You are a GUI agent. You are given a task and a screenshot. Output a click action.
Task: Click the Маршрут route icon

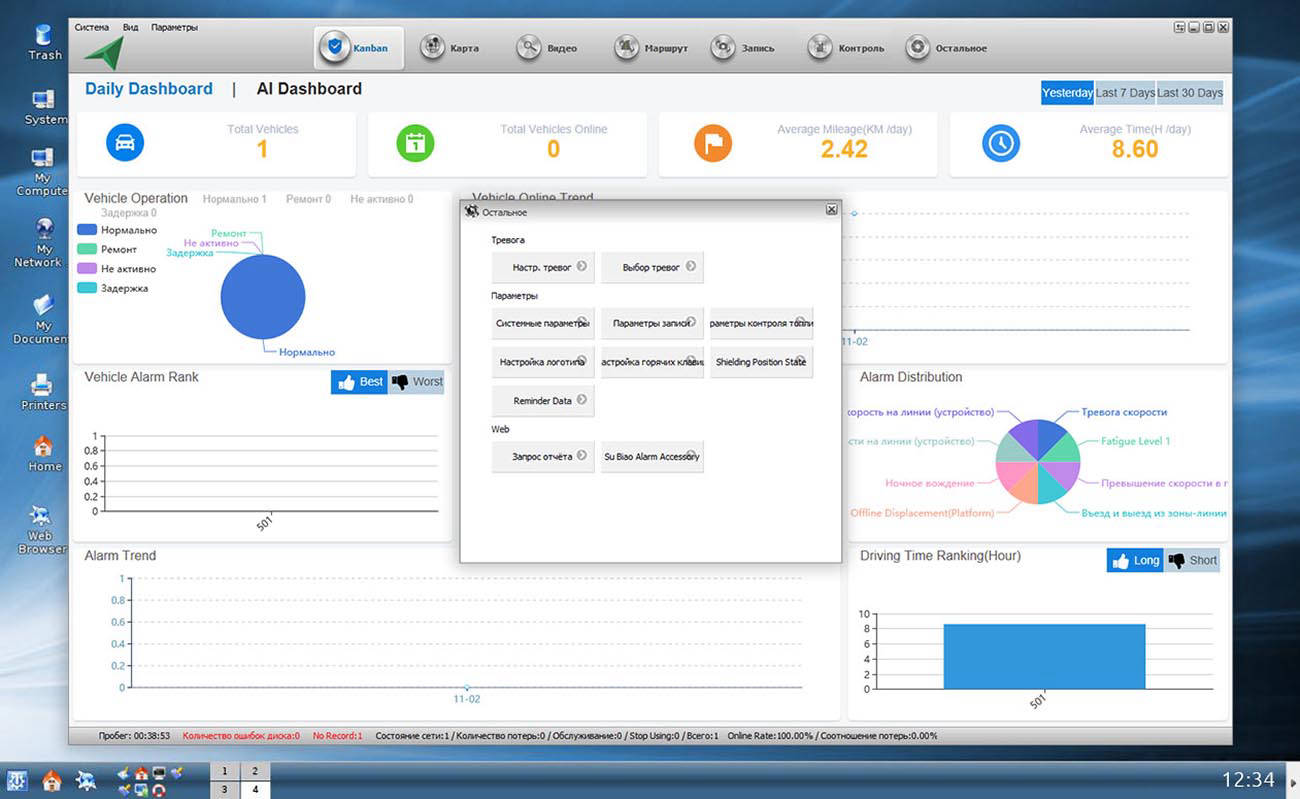pos(626,48)
